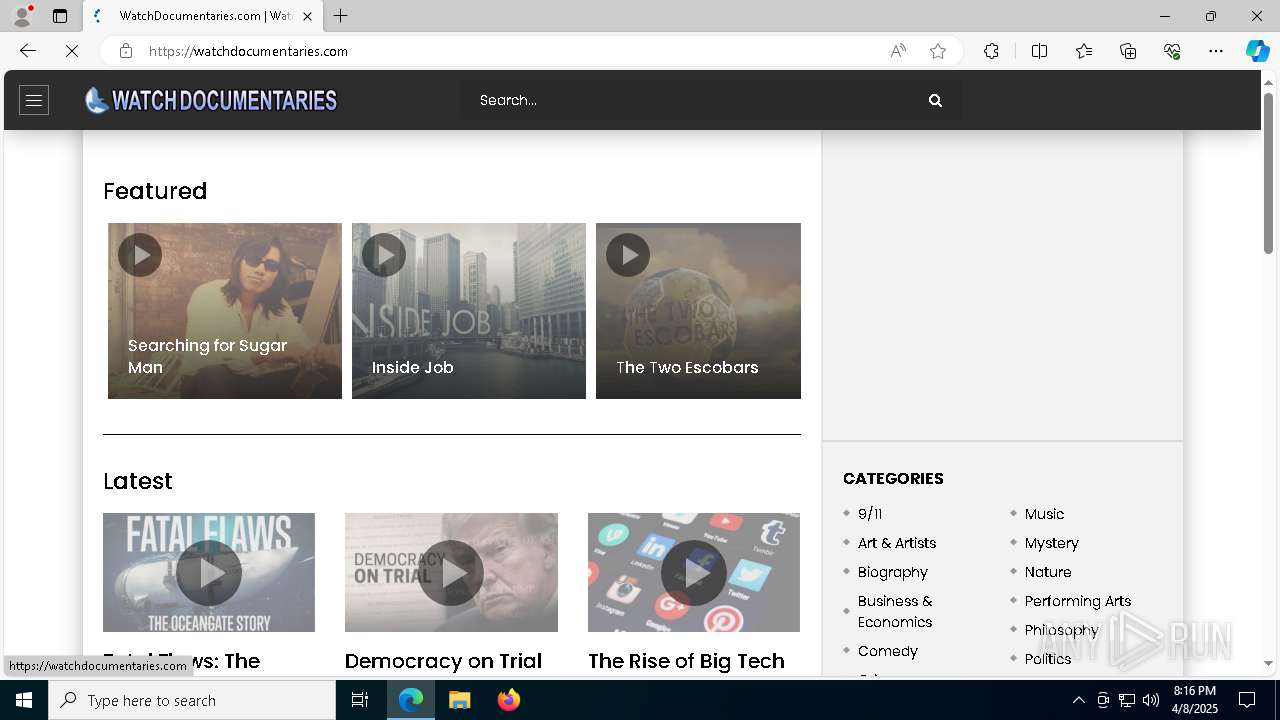1280x720 pixels.
Task: Select the Philosophy category
Action: coord(1062,630)
